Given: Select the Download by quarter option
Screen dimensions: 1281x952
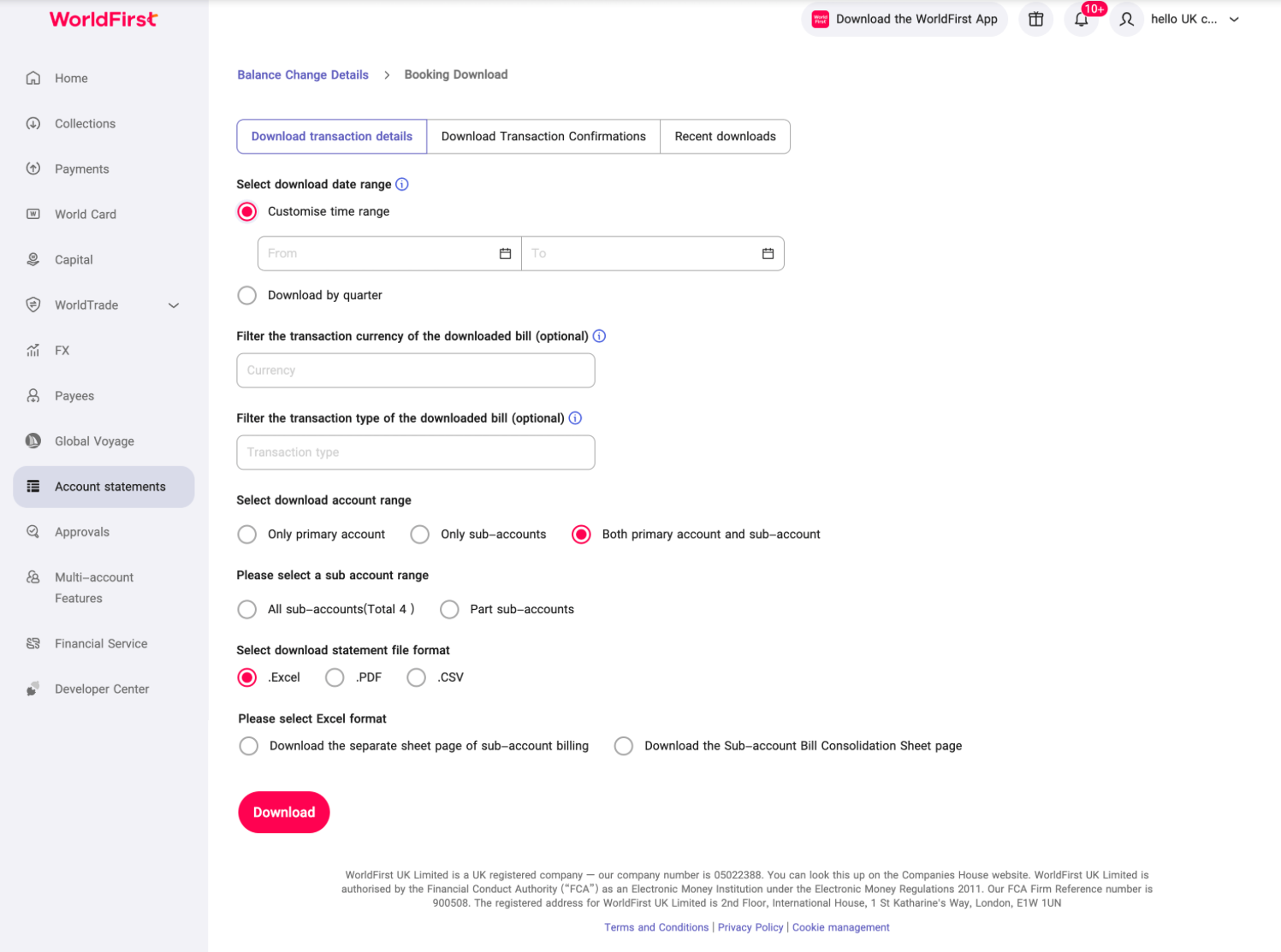Looking at the screenshot, I should [247, 295].
